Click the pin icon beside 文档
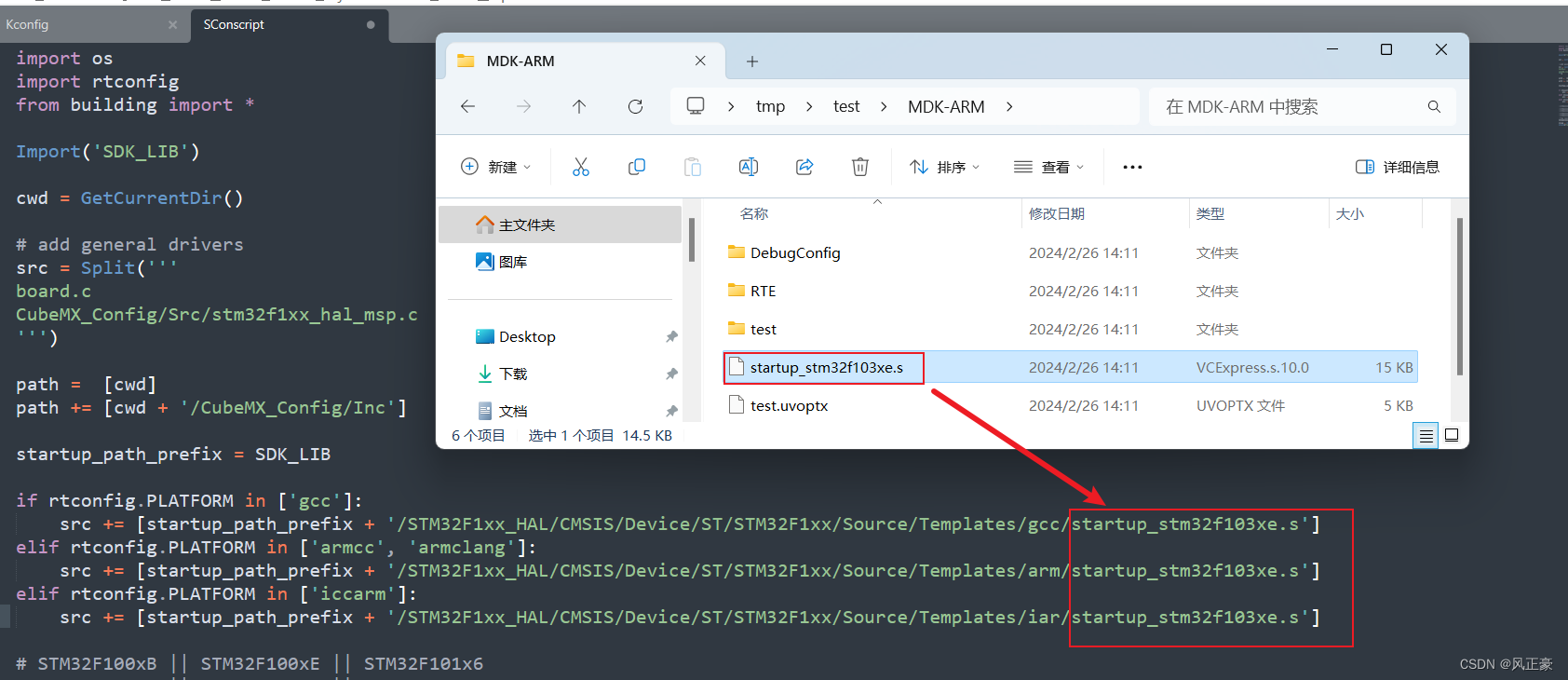The image size is (1568, 680). pos(671,411)
